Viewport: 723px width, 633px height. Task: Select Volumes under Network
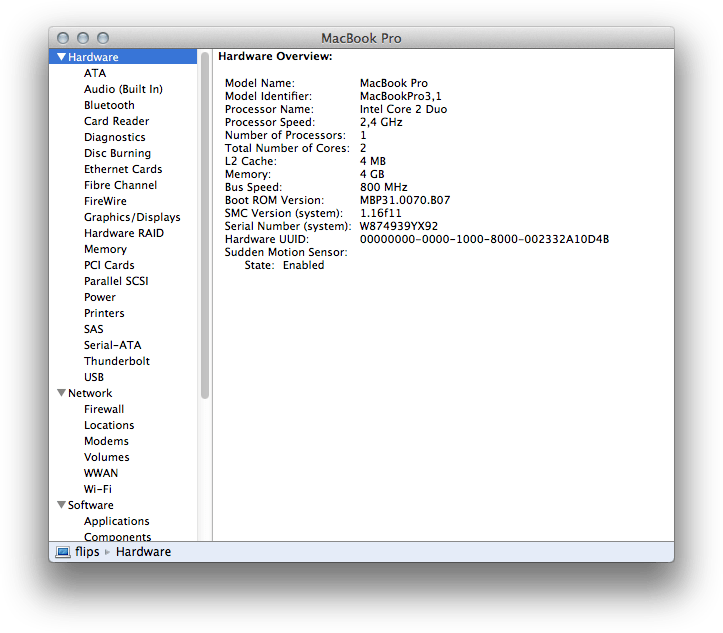107,457
